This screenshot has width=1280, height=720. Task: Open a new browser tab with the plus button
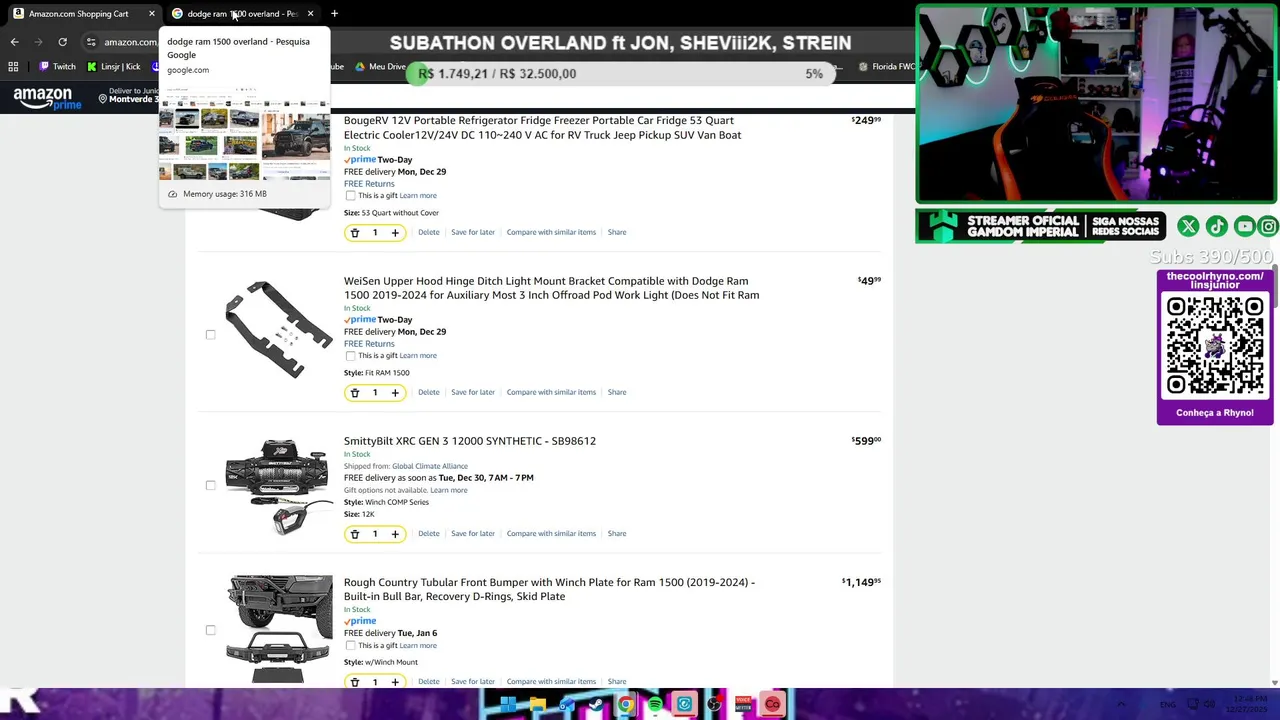coord(334,14)
